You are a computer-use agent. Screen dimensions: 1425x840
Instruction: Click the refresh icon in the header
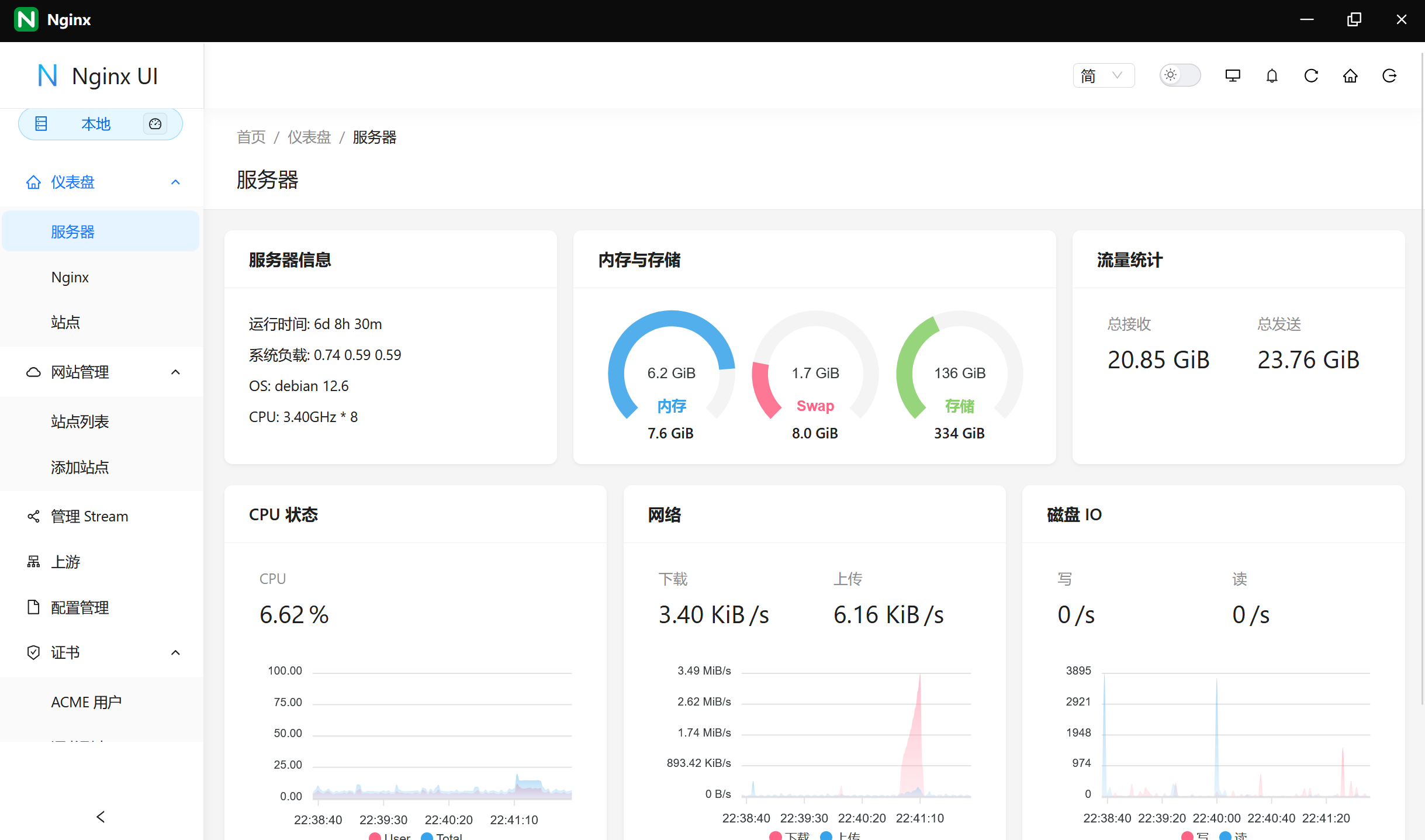click(x=1310, y=75)
